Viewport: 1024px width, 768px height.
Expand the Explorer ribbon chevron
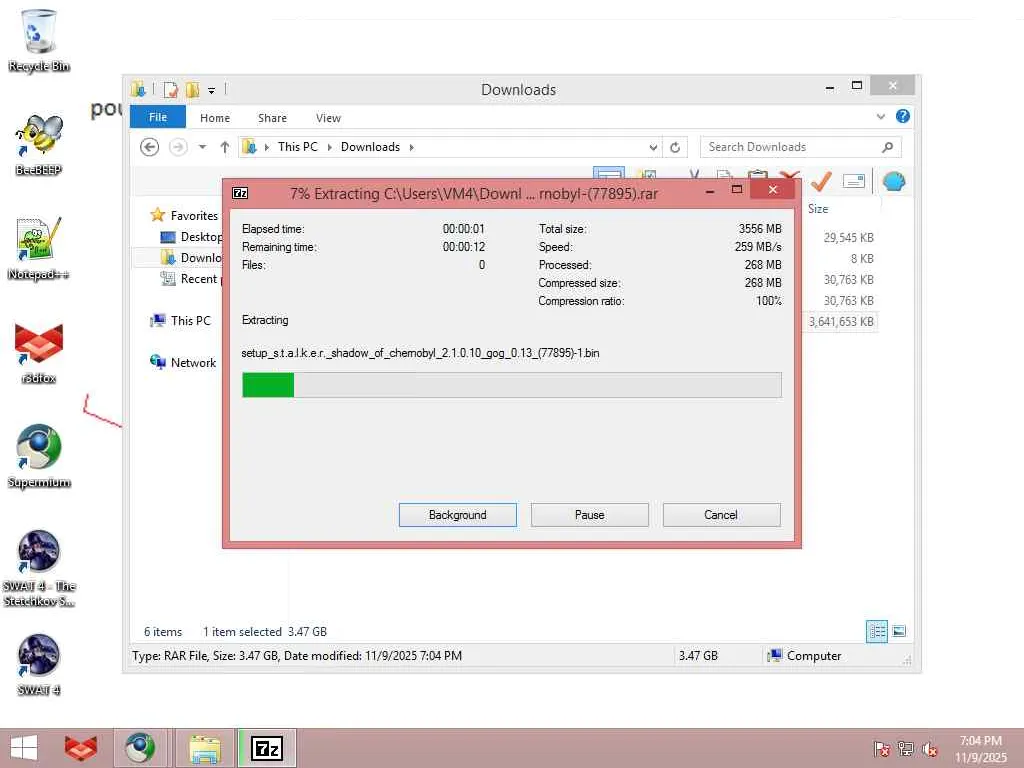pyautogui.click(x=880, y=117)
